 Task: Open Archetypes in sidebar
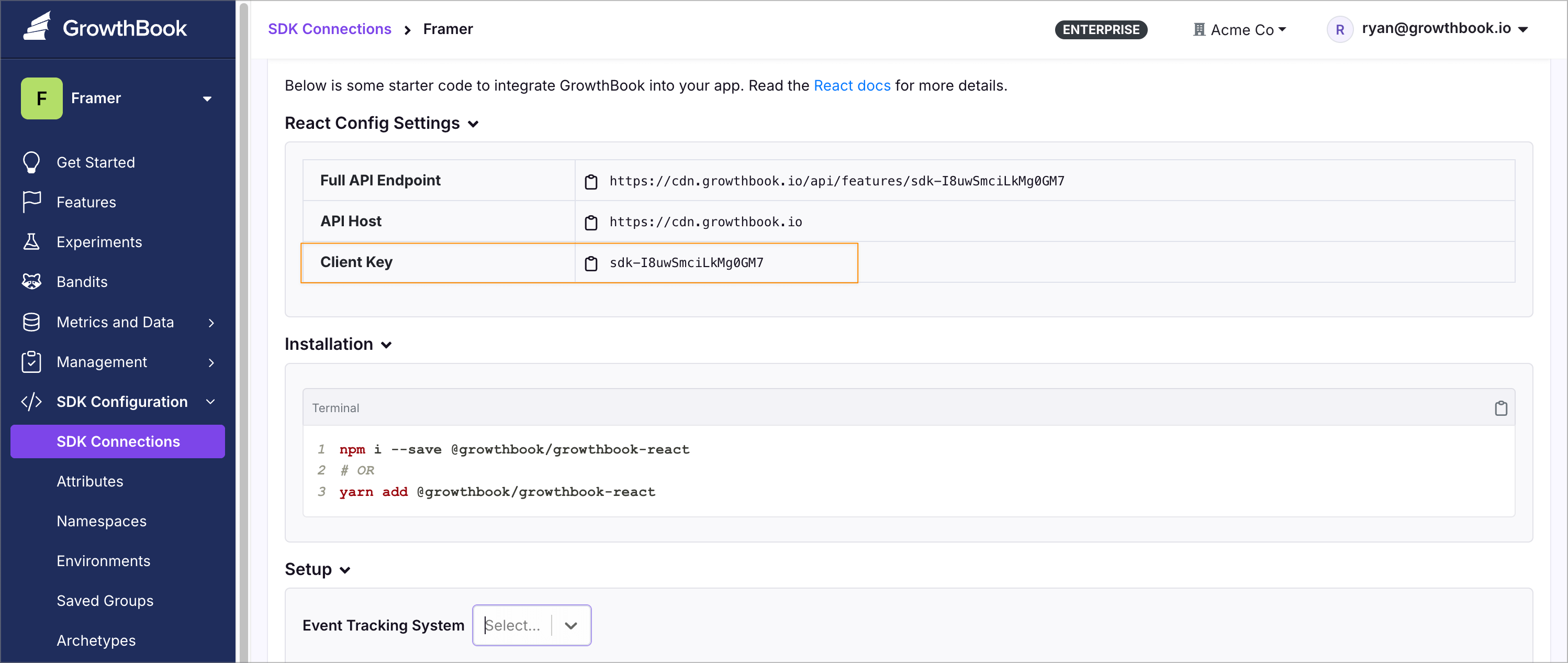96,640
